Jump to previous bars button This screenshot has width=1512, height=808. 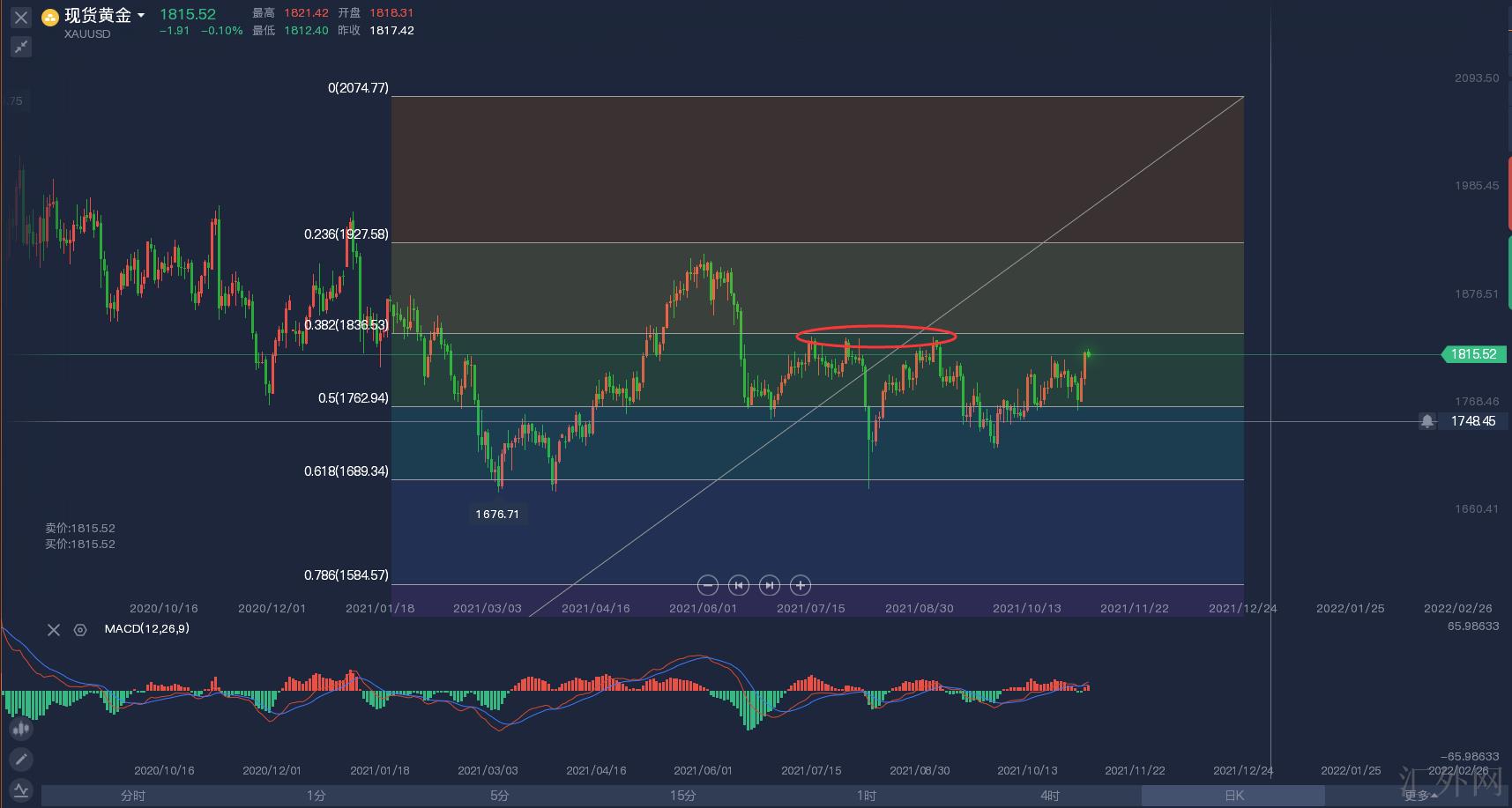click(x=739, y=585)
